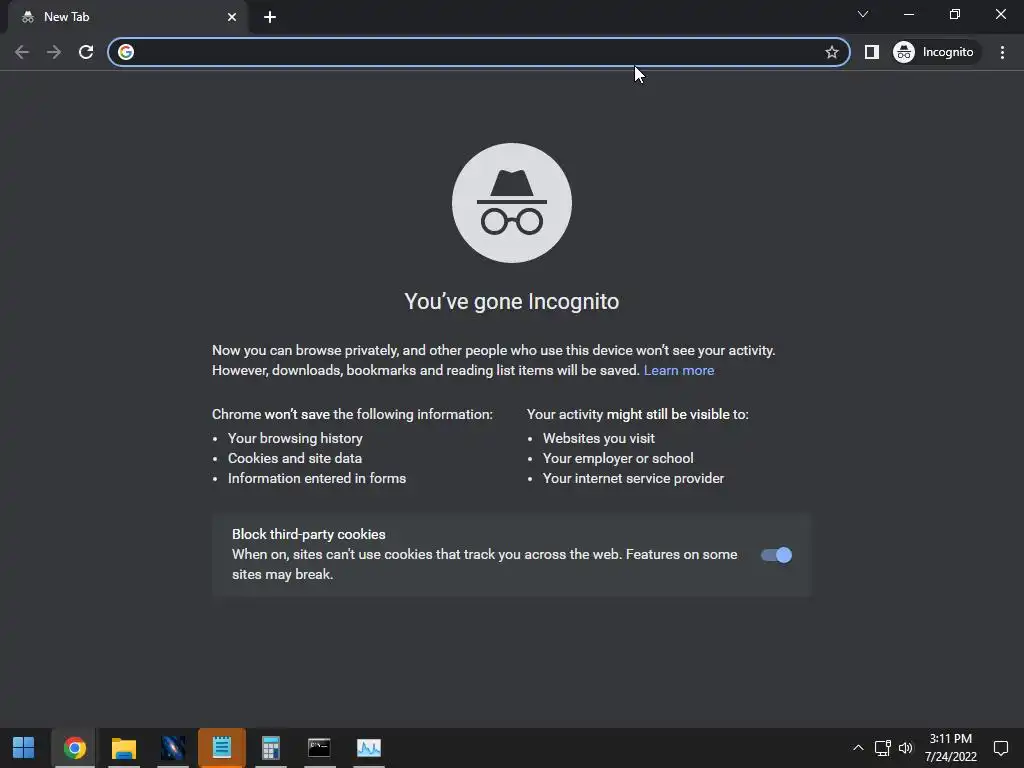Open the Calculator taskbar icon
Image resolution: width=1024 pixels, height=768 pixels.
(x=270, y=748)
